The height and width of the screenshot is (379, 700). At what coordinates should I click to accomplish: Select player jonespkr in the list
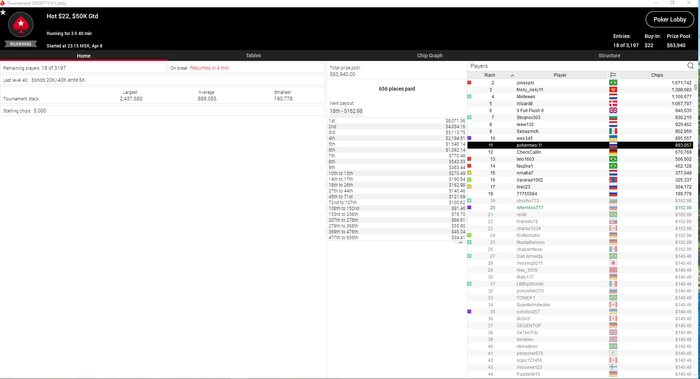tap(525, 83)
